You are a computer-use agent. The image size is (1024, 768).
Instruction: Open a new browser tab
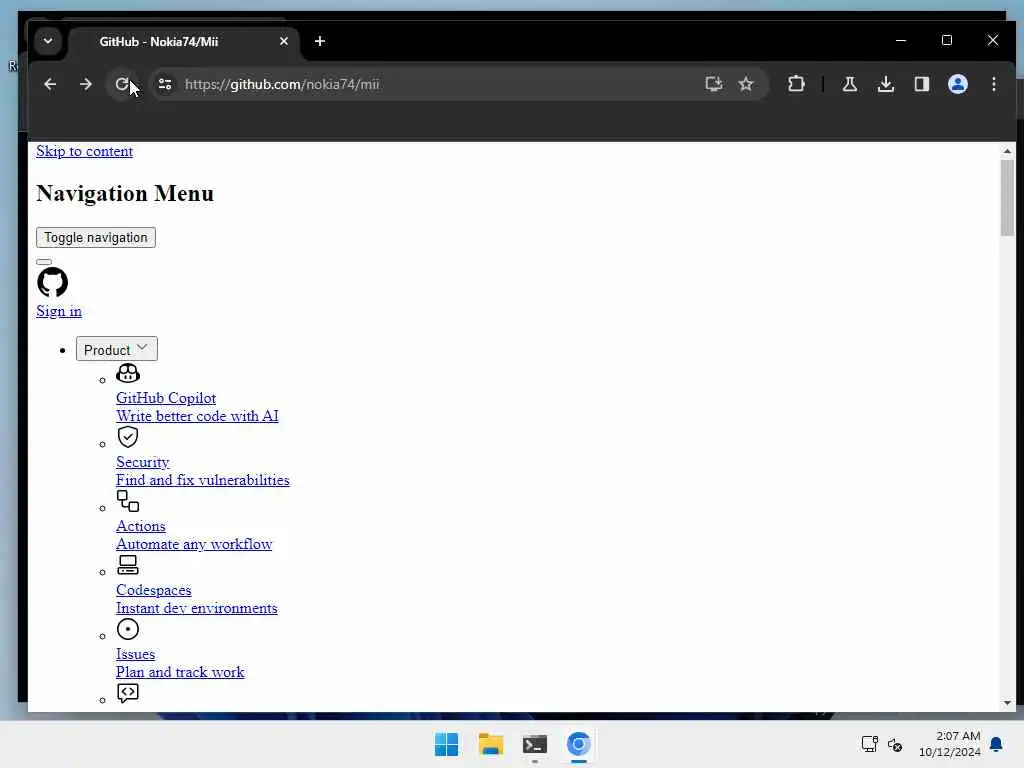click(319, 41)
